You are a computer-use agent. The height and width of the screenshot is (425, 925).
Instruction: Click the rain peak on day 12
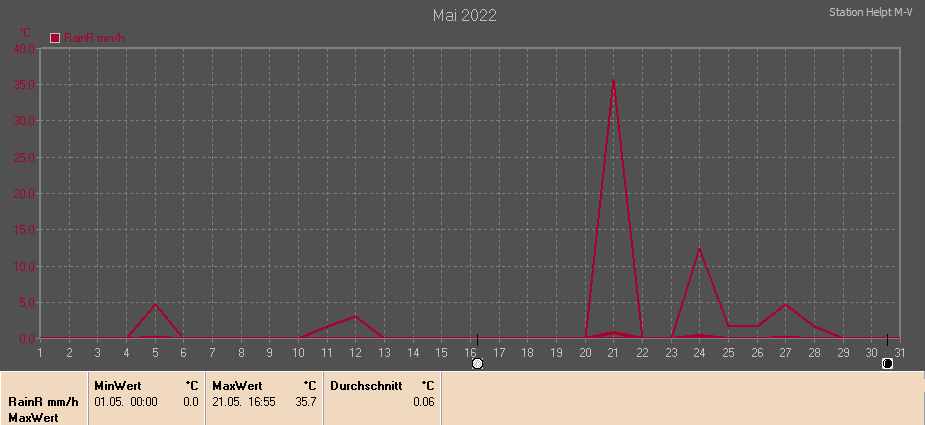(x=355, y=316)
